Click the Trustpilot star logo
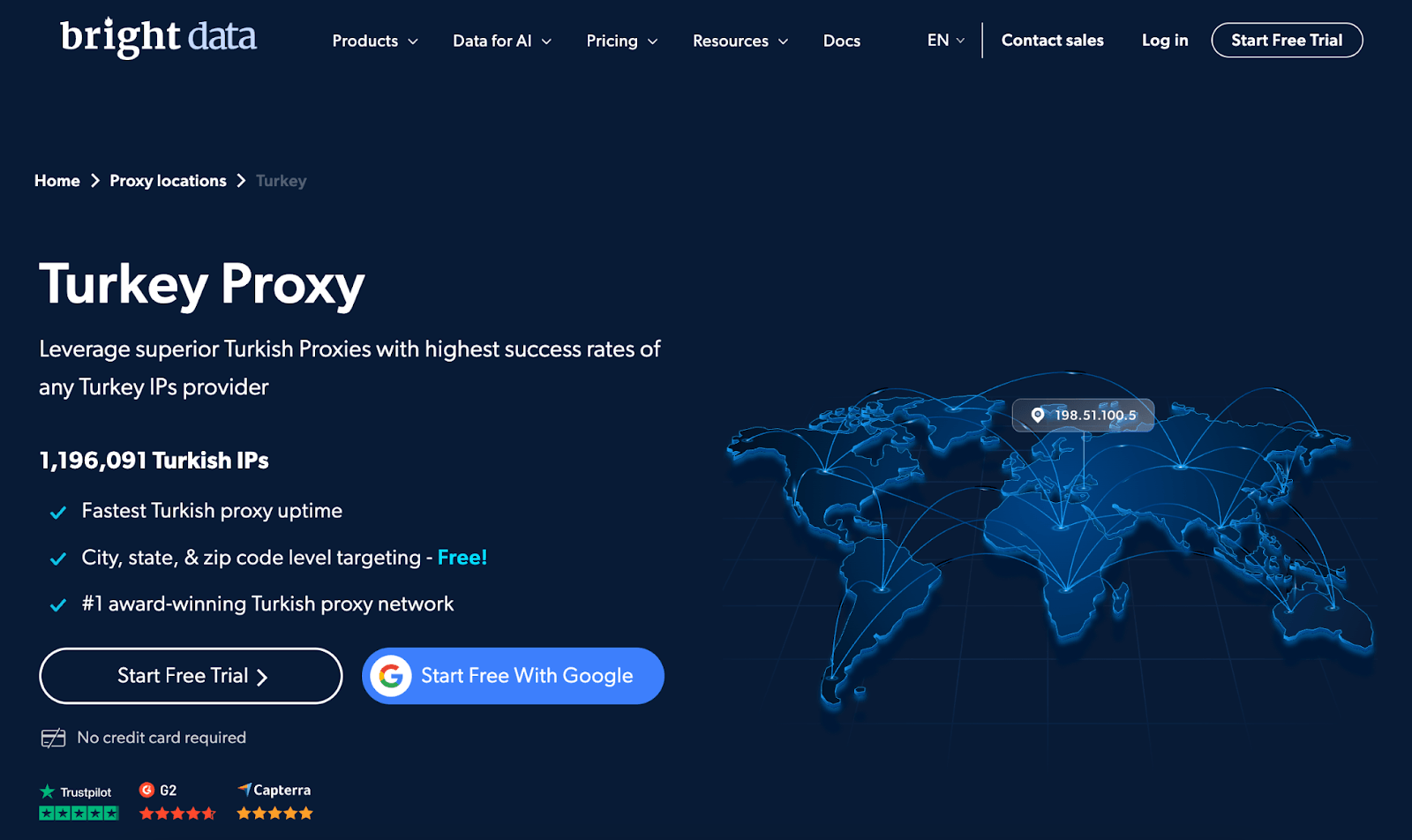This screenshot has height=840, width=1412. [48, 791]
